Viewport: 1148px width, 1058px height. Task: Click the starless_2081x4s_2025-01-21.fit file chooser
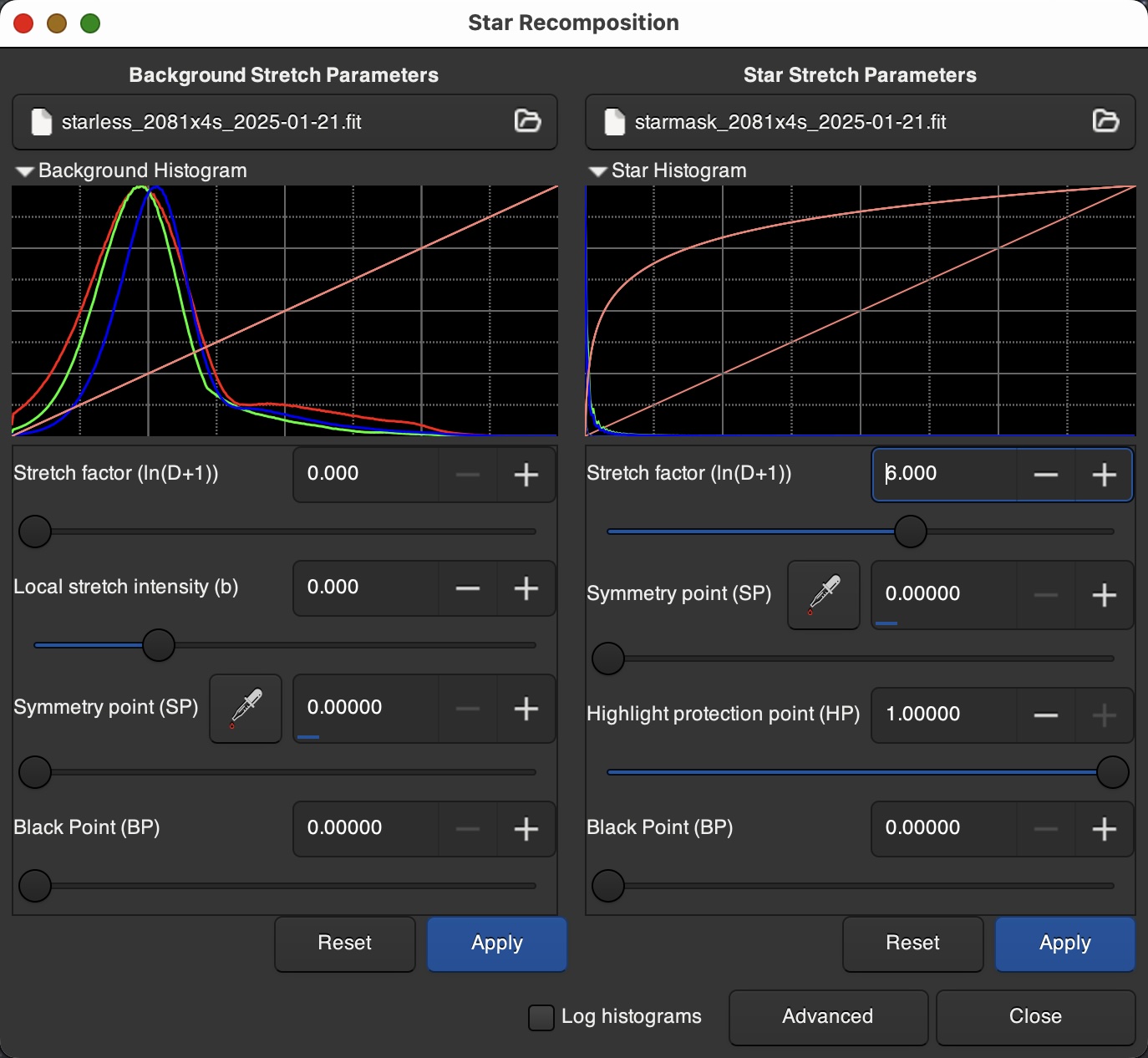pos(285,122)
